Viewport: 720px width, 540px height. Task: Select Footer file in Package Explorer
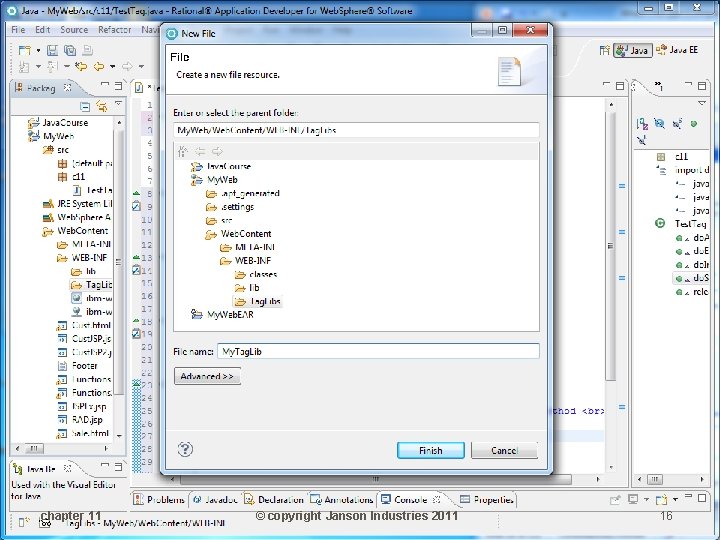pos(78,366)
